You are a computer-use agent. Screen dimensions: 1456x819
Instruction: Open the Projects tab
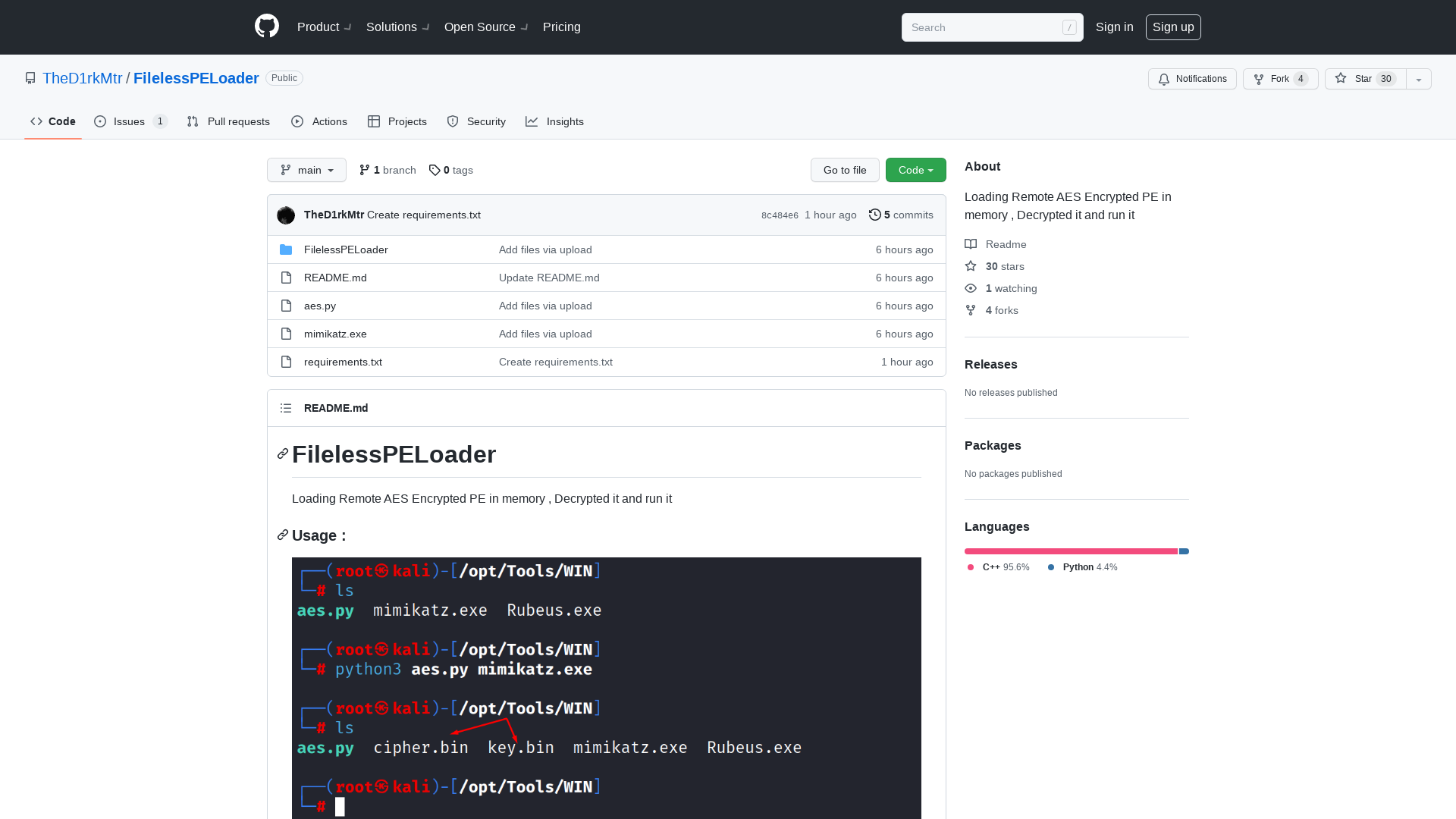point(397,121)
